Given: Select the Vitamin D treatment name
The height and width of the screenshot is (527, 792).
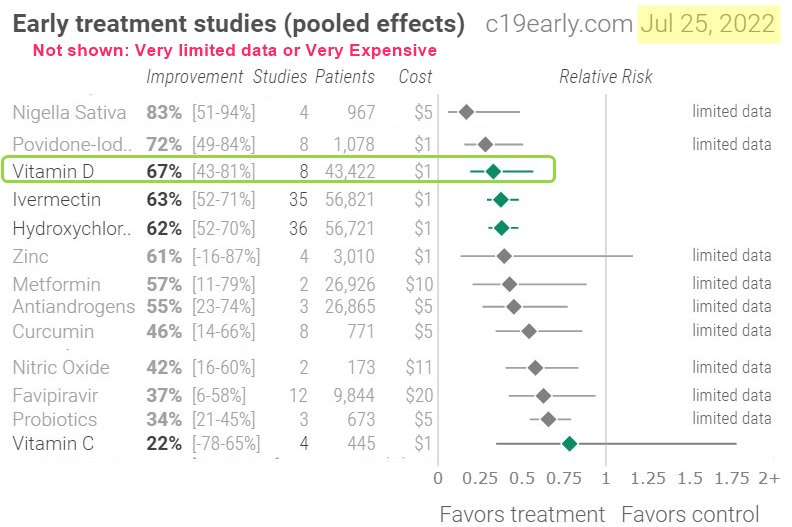Looking at the screenshot, I should coord(50,171).
